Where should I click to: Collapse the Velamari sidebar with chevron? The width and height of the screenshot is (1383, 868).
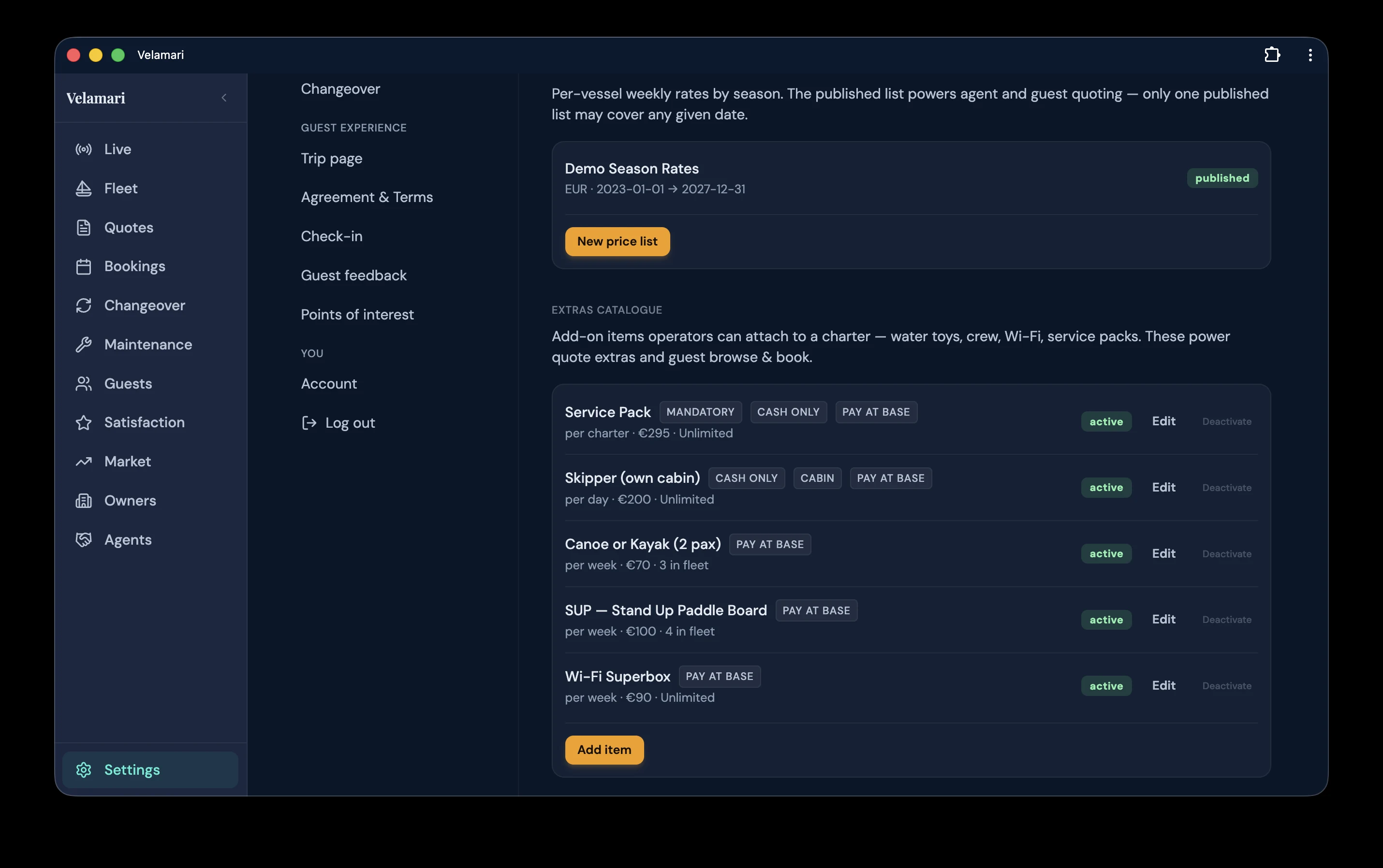(224, 98)
